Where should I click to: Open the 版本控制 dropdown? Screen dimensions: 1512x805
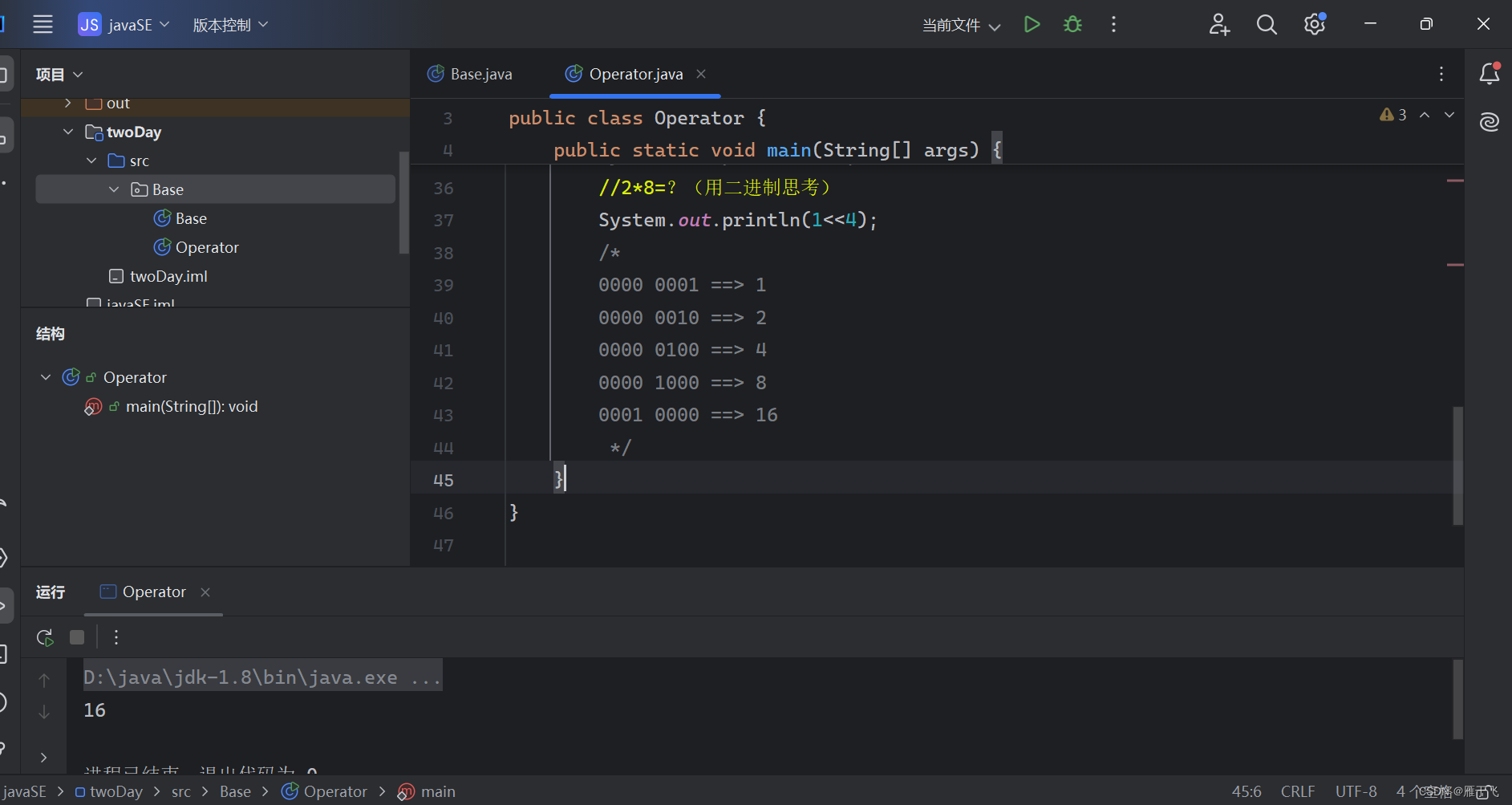[230, 25]
